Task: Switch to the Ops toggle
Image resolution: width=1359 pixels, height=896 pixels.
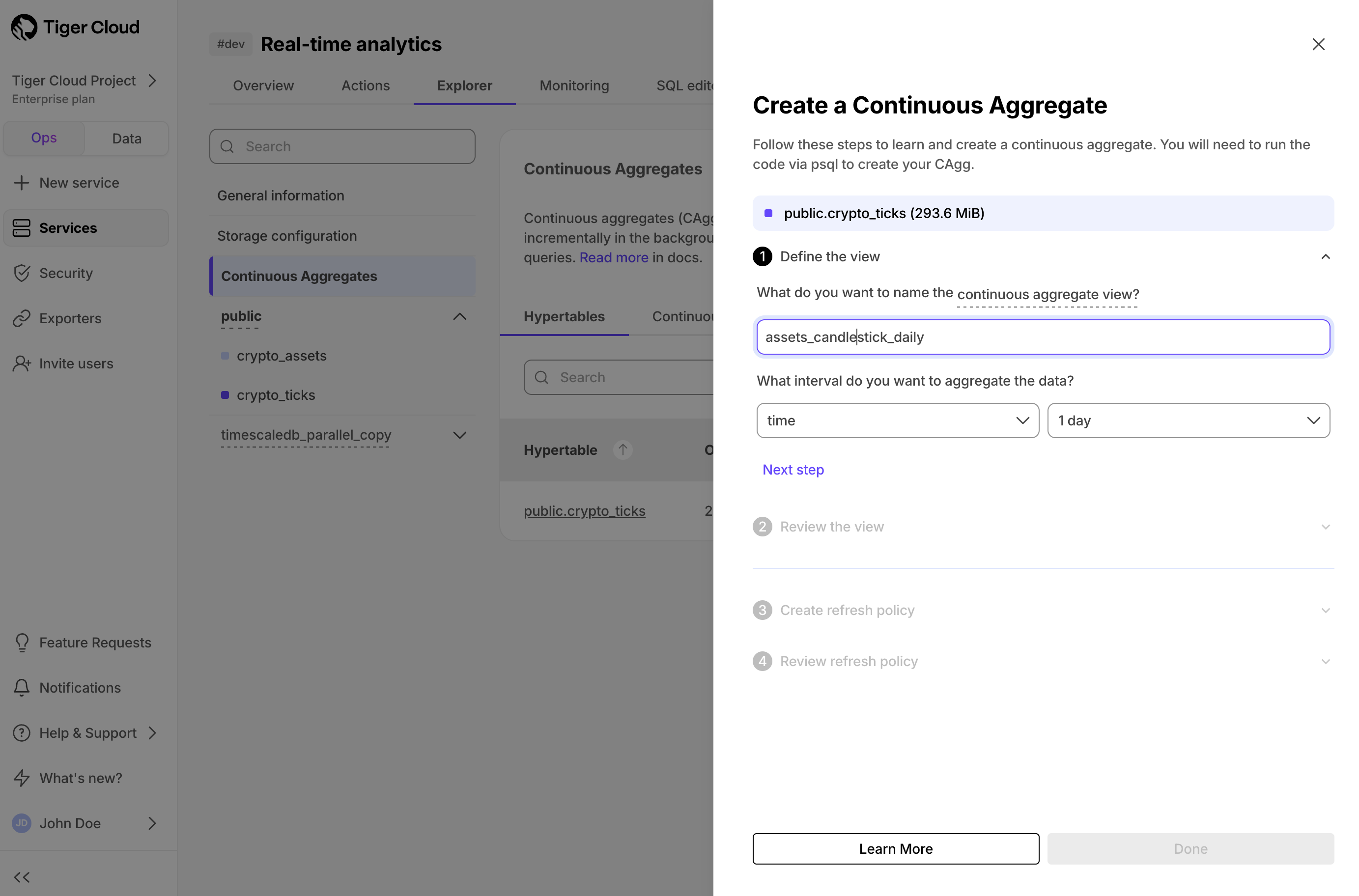Action: (x=44, y=139)
